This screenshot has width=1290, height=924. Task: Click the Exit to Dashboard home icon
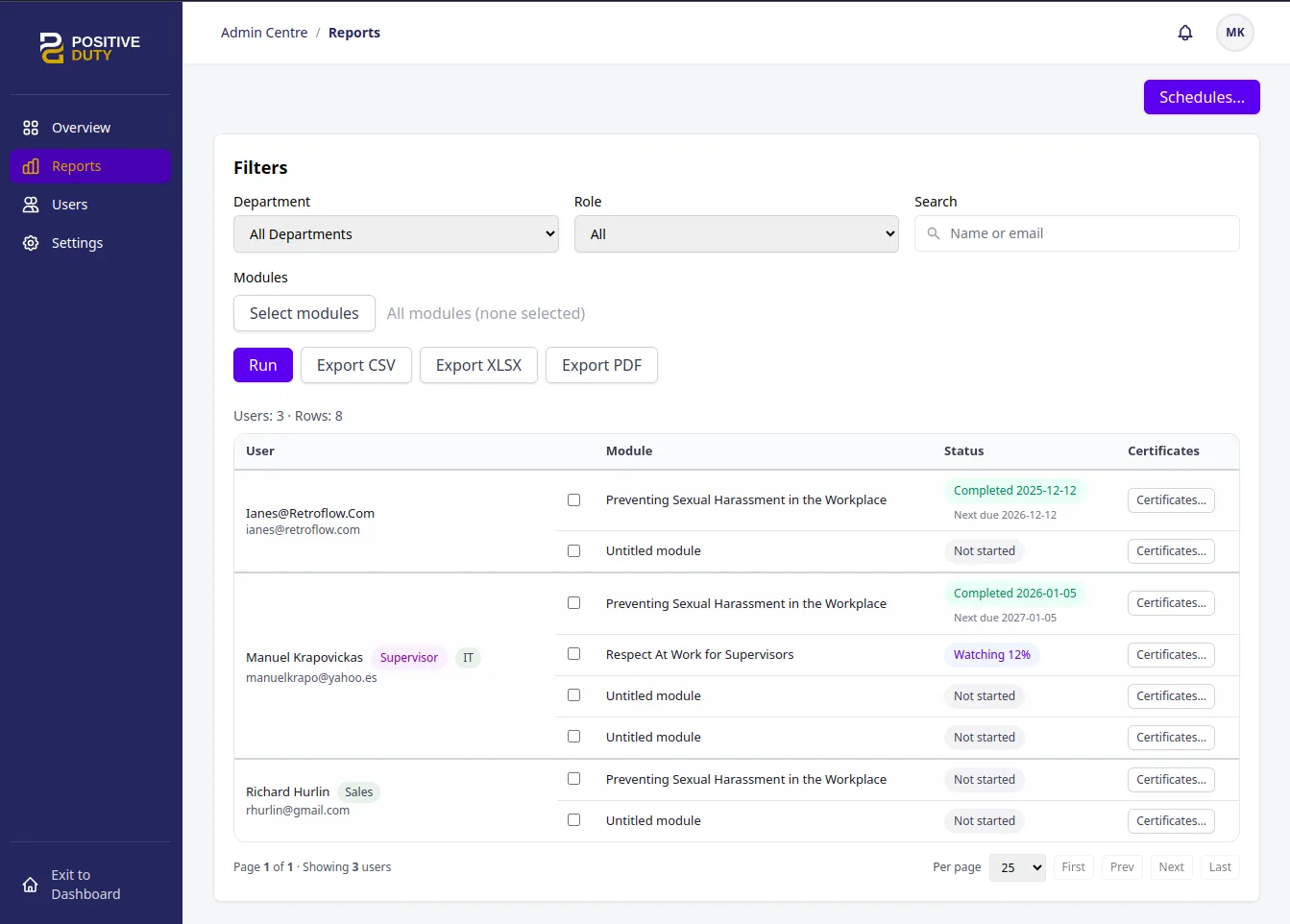[x=31, y=885]
